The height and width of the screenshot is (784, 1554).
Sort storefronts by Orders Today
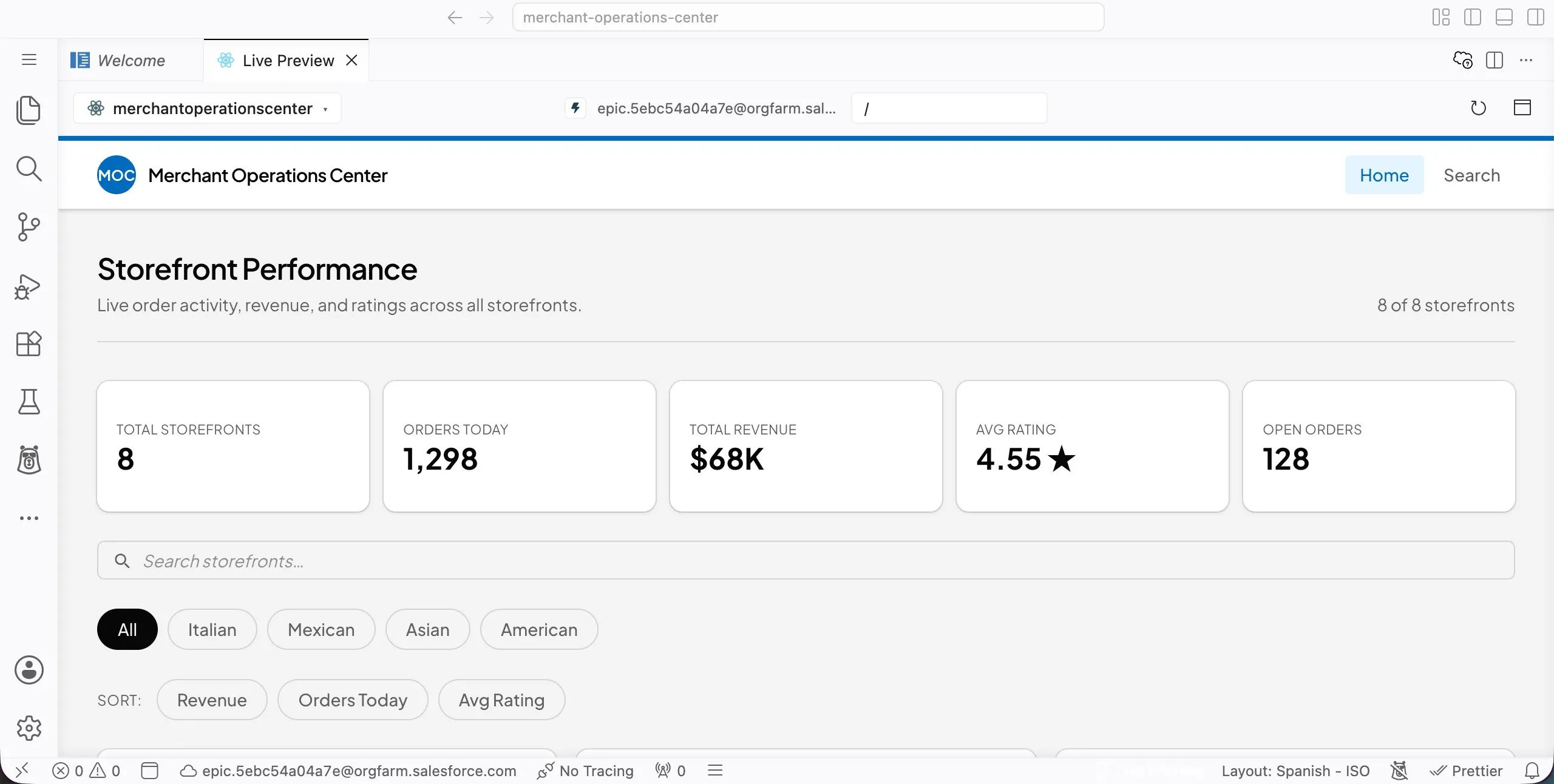click(353, 700)
